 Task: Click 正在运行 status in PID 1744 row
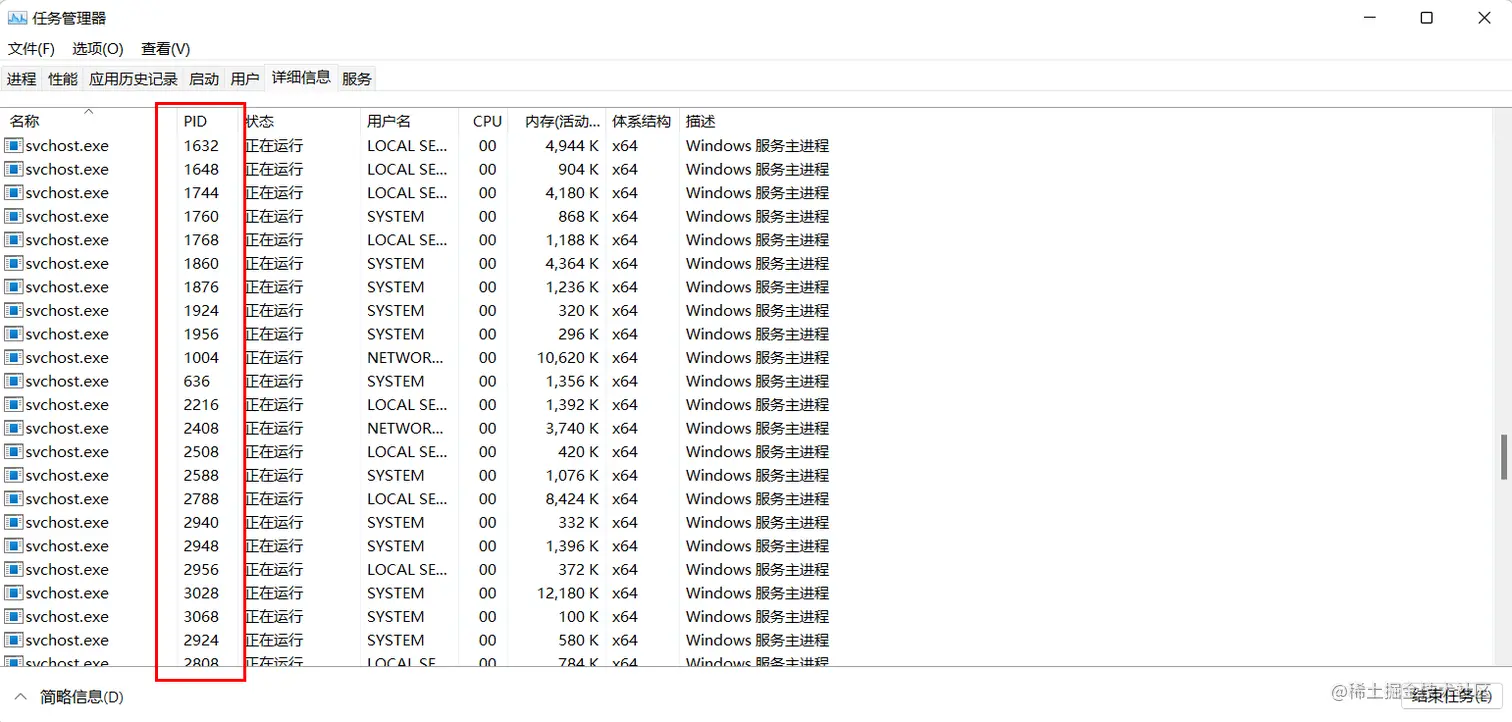tap(274, 193)
